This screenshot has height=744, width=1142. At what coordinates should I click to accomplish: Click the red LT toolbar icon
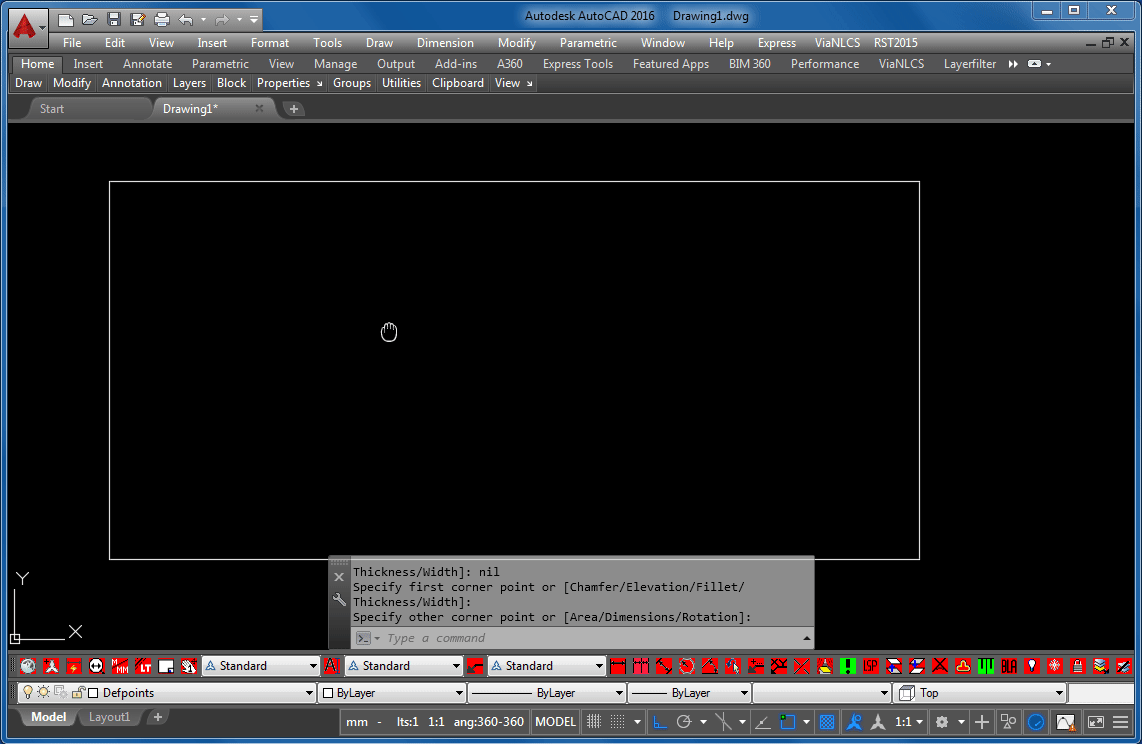143,665
